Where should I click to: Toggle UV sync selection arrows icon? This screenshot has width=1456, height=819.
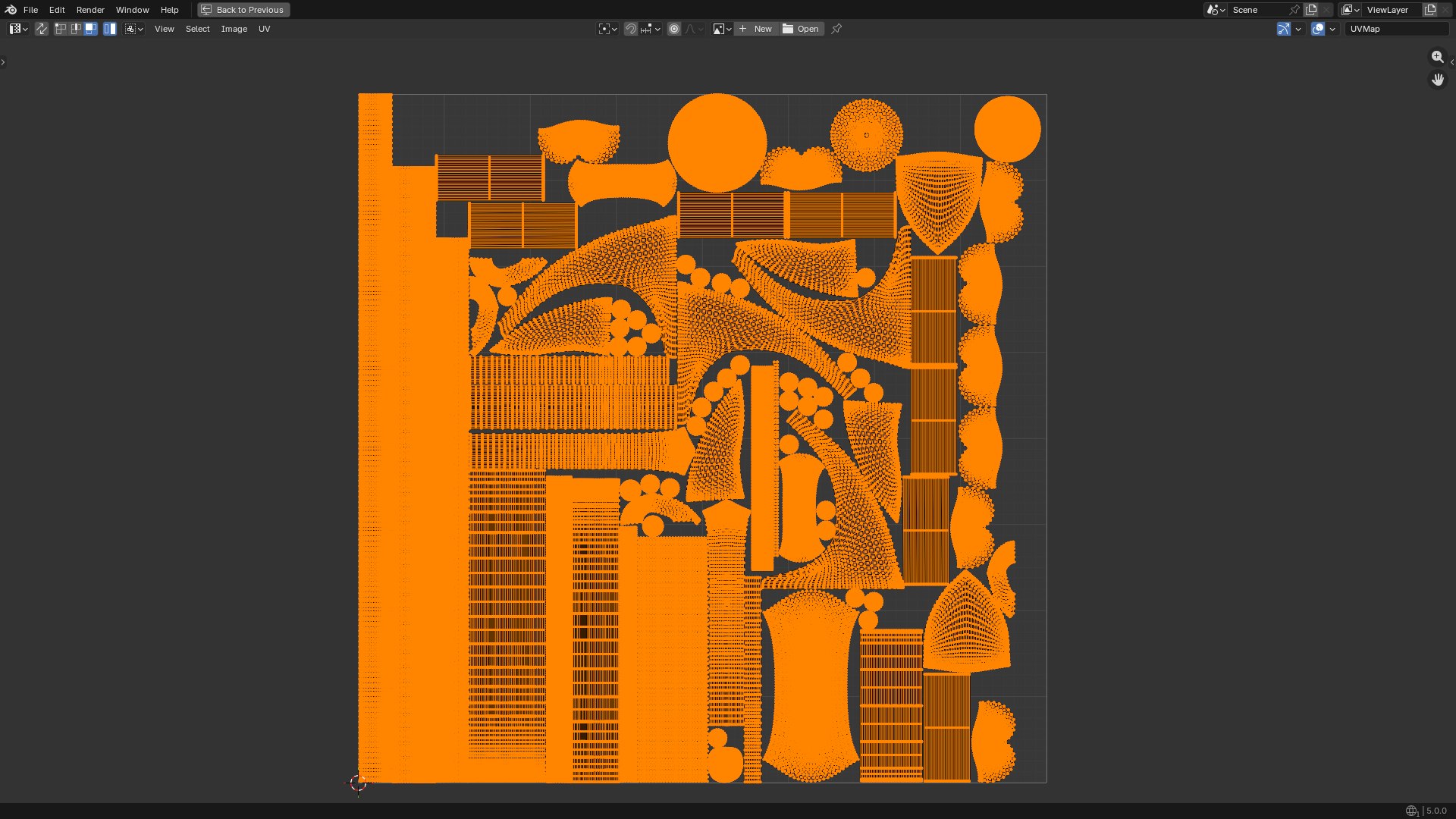pos(42,29)
